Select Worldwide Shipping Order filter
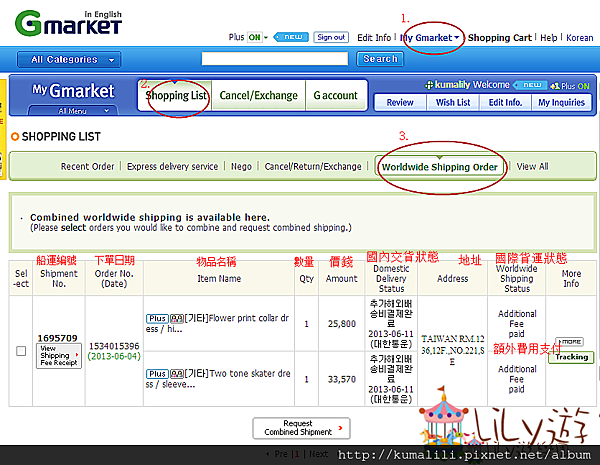 (x=439, y=167)
